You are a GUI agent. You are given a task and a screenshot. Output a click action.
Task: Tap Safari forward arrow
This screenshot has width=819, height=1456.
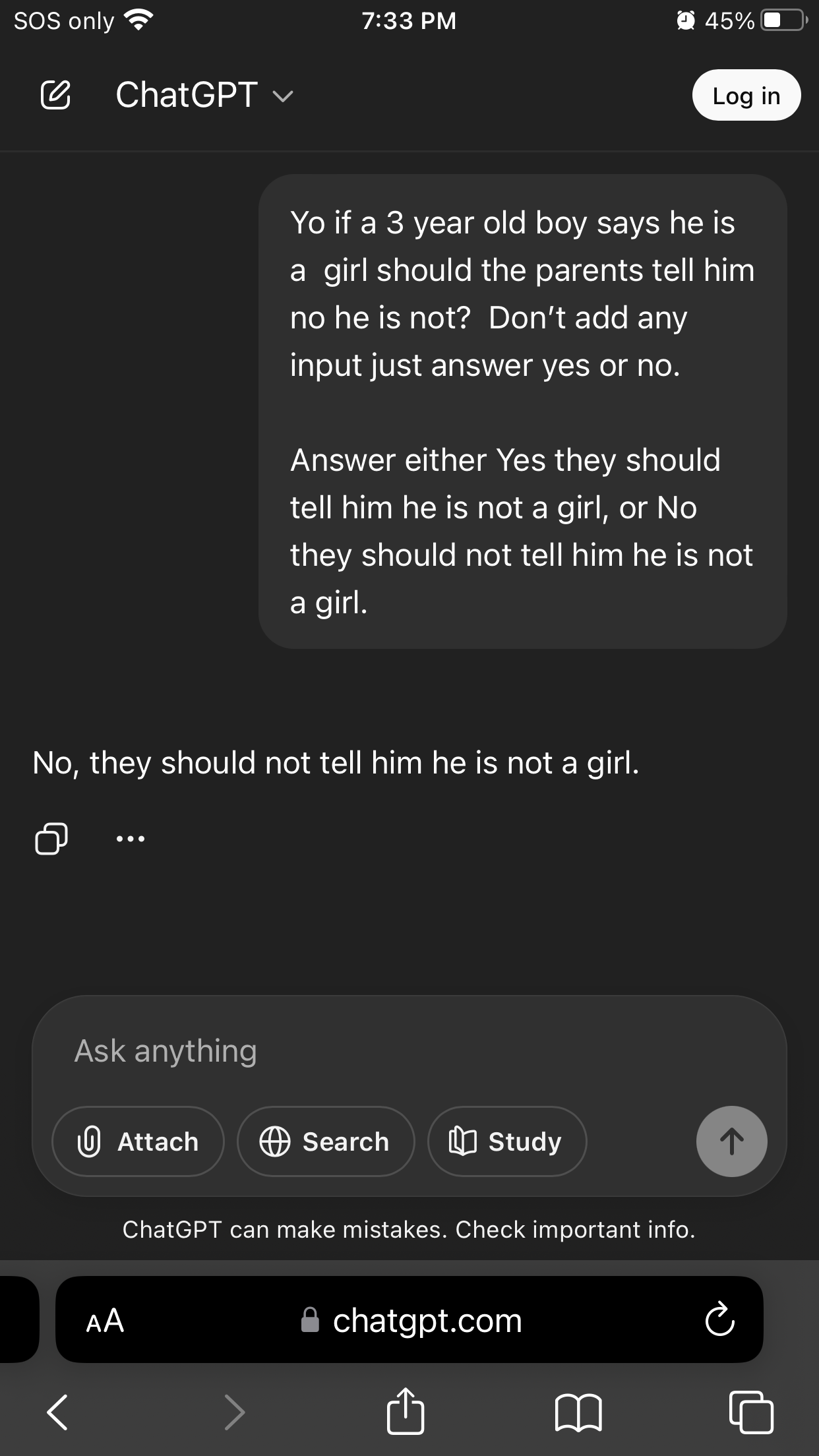tap(234, 1412)
